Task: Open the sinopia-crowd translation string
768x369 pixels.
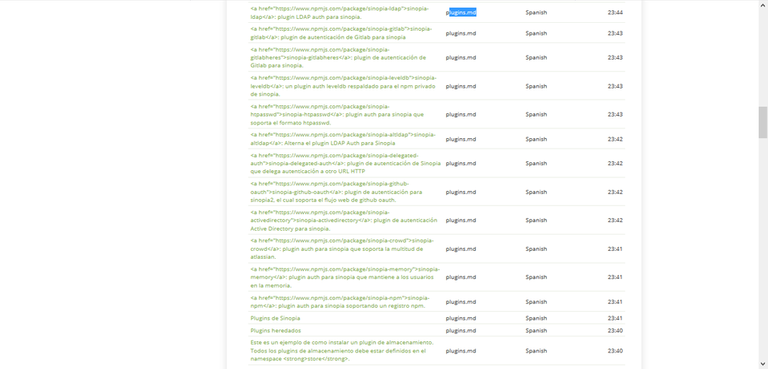Action: (342, 248)
